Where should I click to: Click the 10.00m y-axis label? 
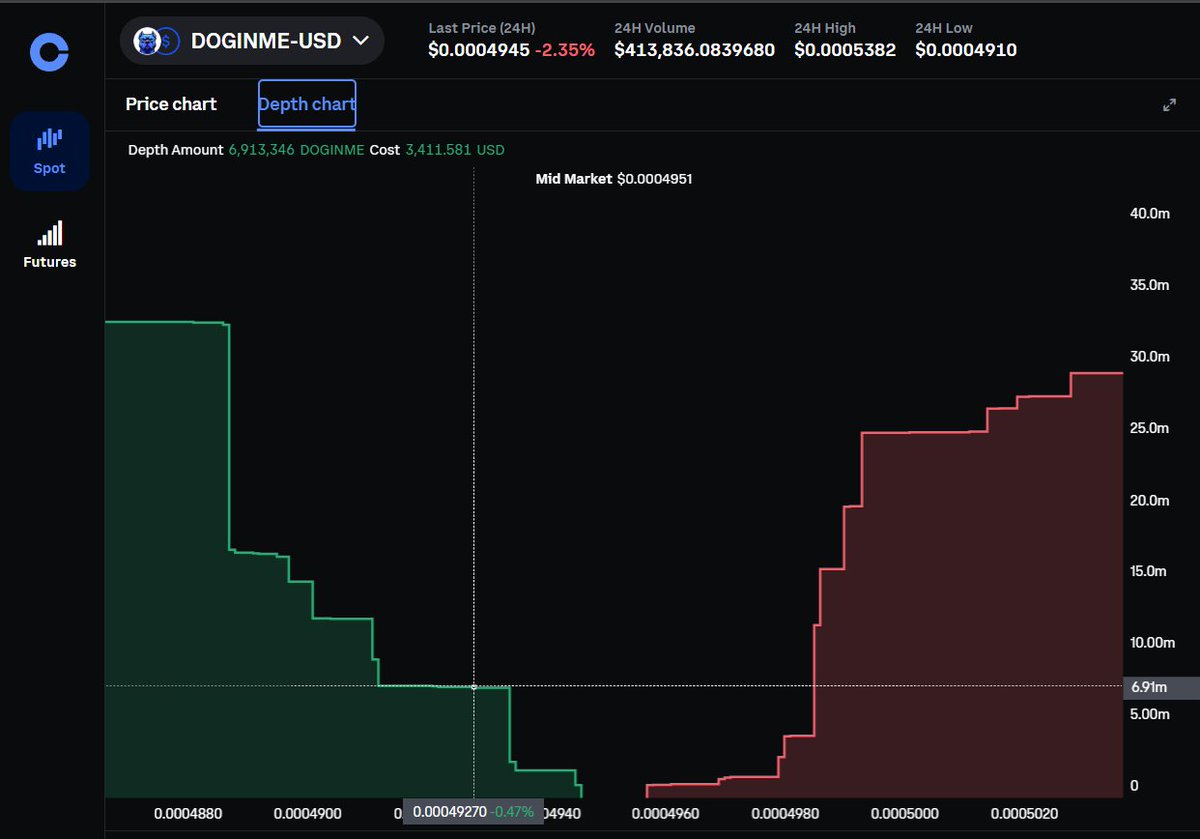coord(1151,642)
